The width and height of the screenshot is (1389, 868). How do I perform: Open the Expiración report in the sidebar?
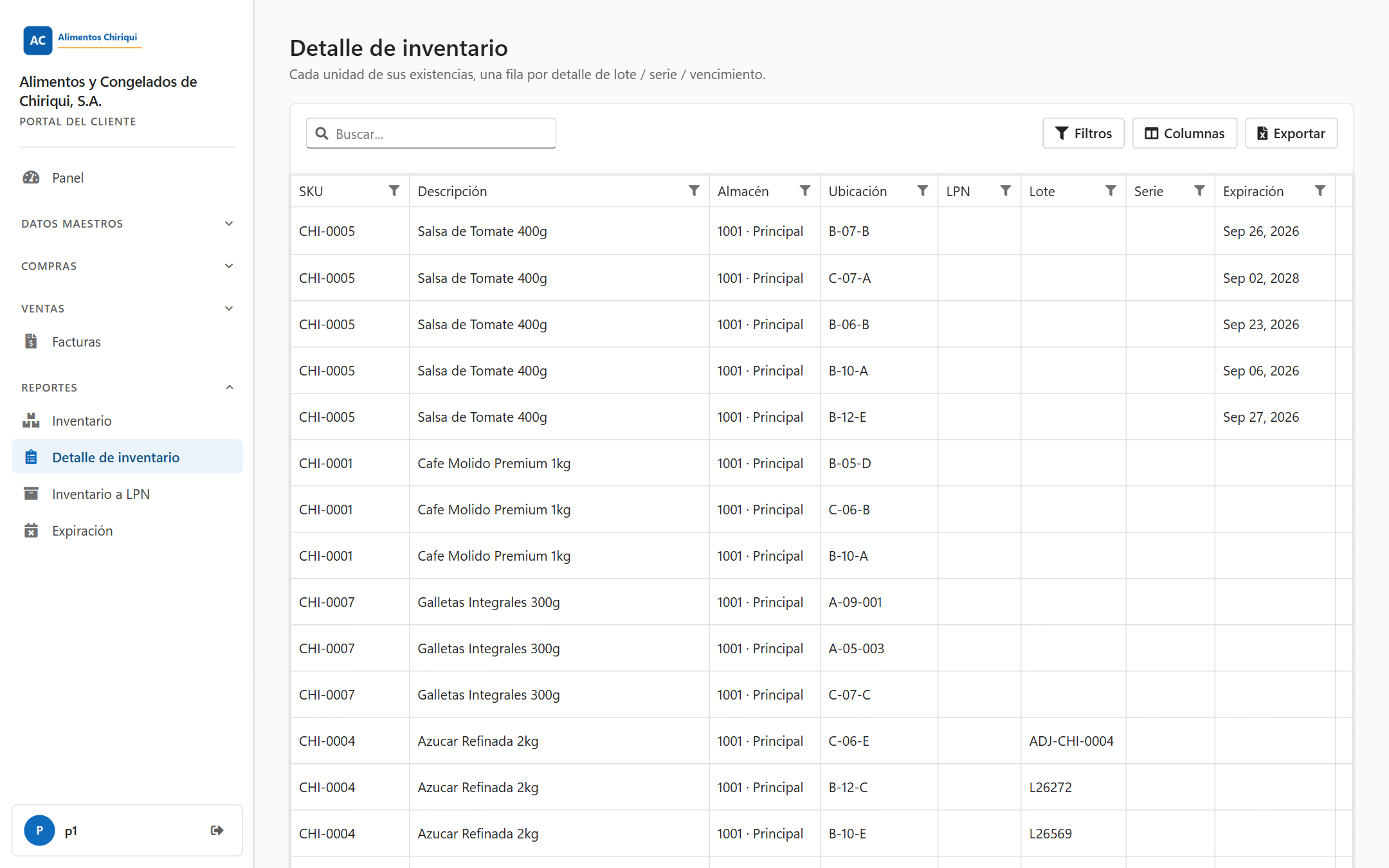[127, 530]
